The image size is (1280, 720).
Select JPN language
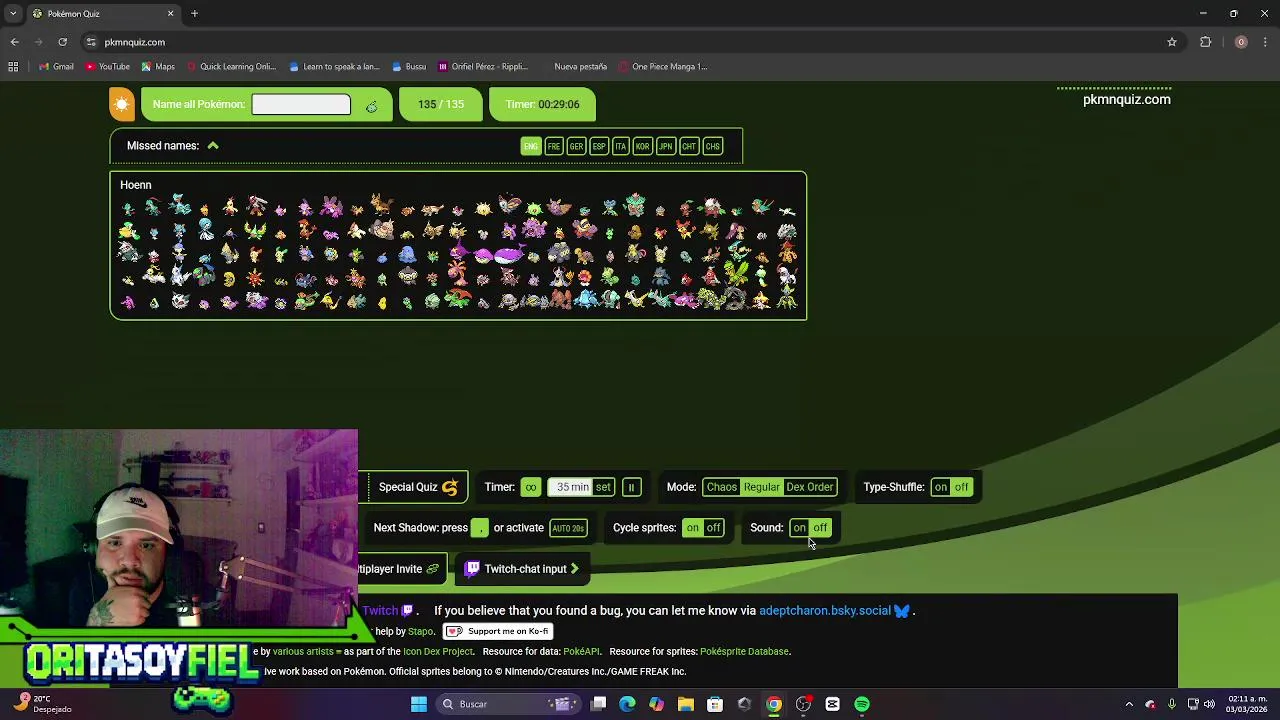[666, 146]
